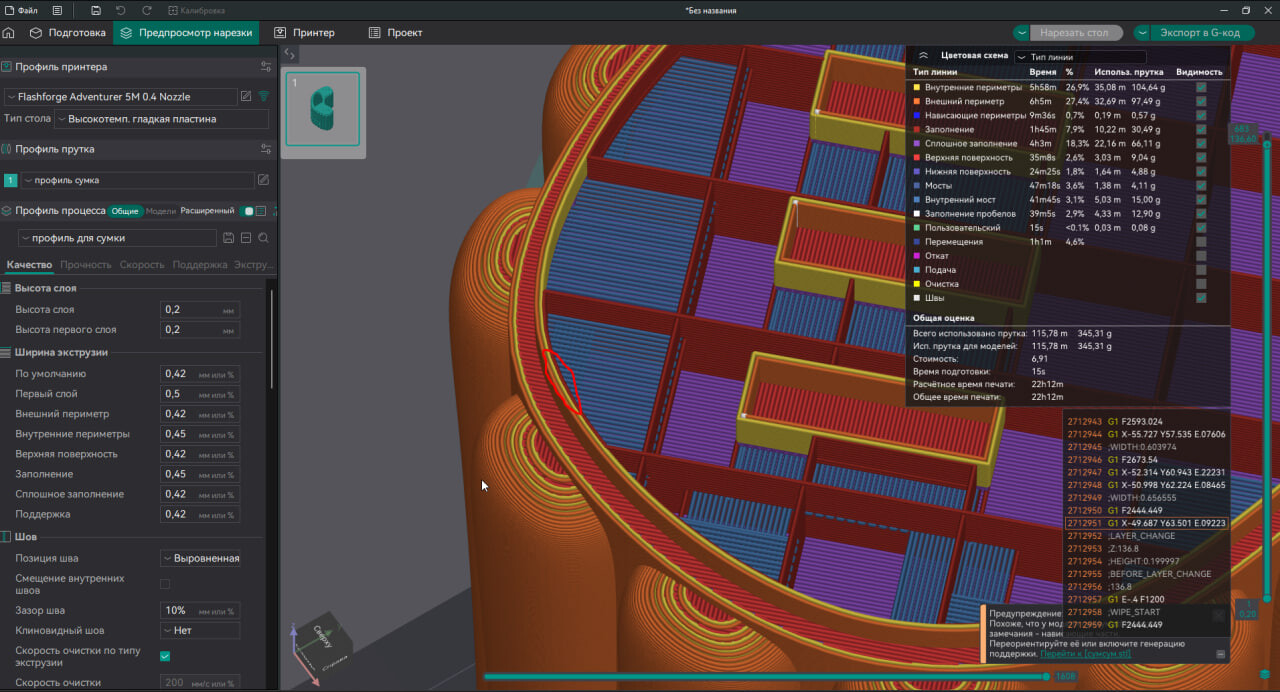
Task: Open the 'Тип стола' plate type dropdown
Action: 162,119
